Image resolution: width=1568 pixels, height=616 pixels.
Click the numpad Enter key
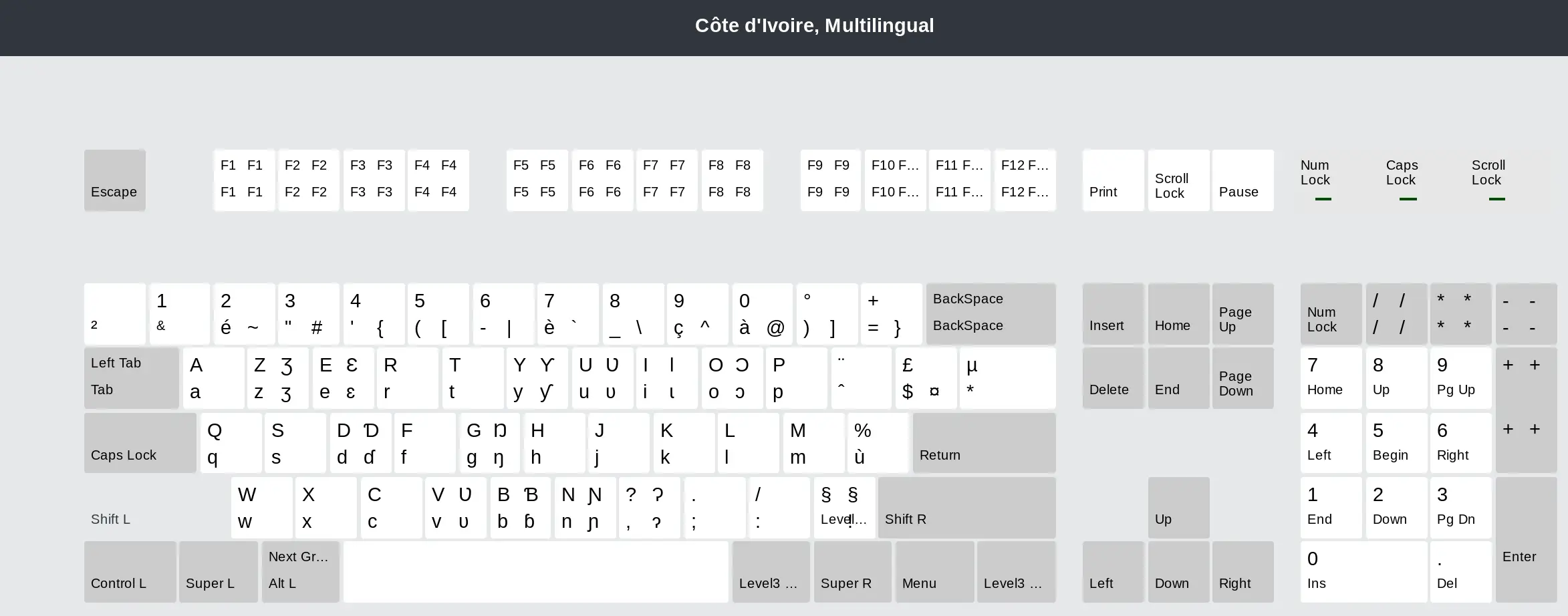click(x=1527, y=540)
